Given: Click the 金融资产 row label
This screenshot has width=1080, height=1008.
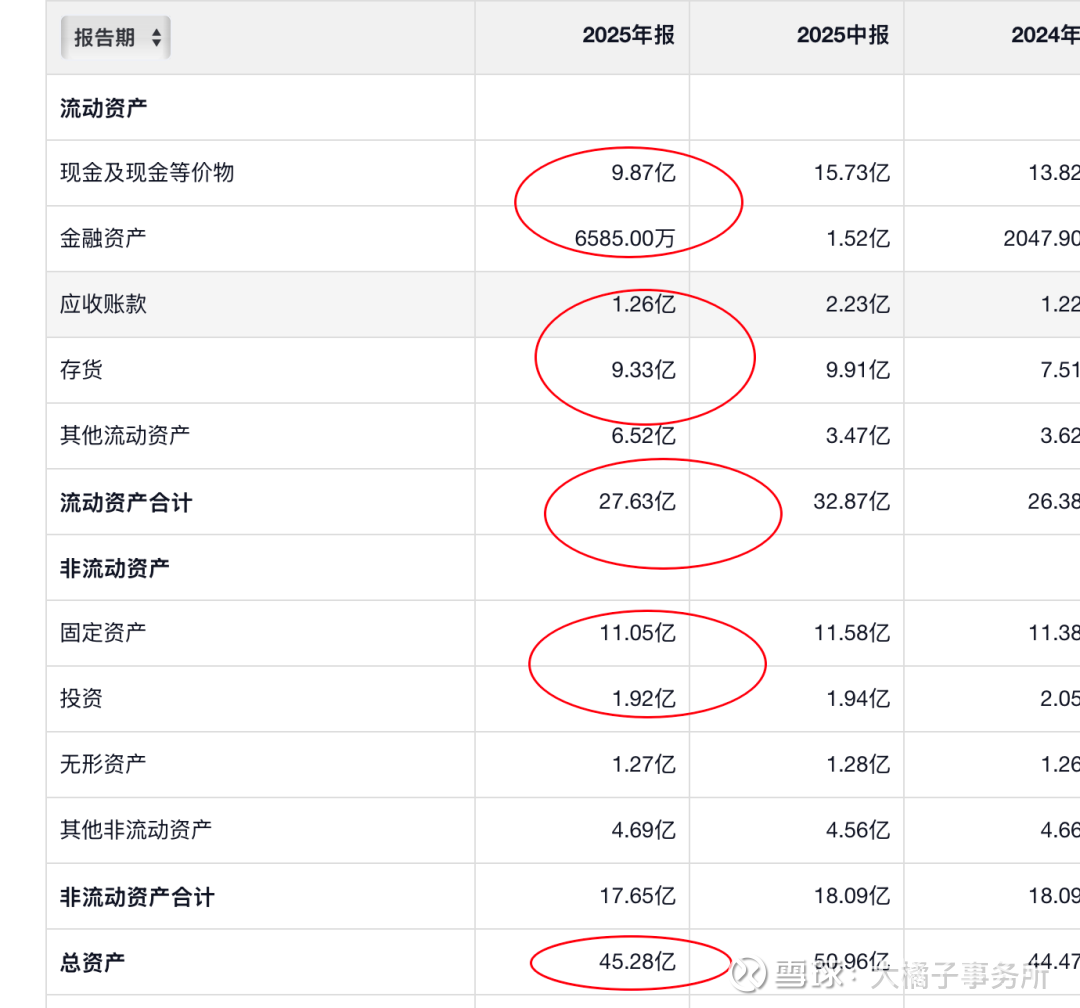Looking at the screenshot, I should (x=103, y=238).
